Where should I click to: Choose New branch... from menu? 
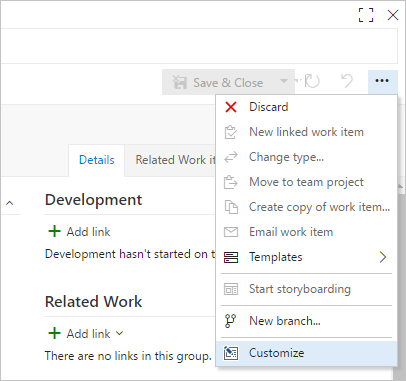click(306, 321)
